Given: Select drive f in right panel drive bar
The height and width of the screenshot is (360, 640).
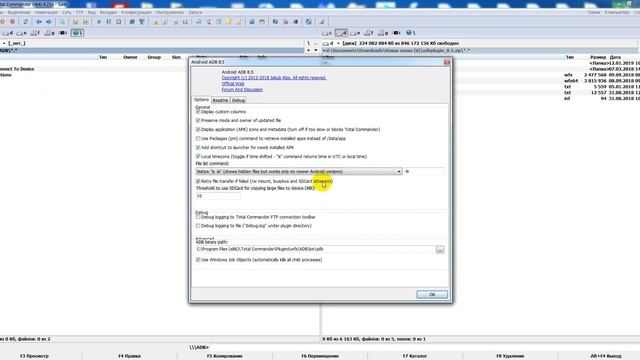Looking at the screenshot, I should pyautogui.click(x=369, y=33).
